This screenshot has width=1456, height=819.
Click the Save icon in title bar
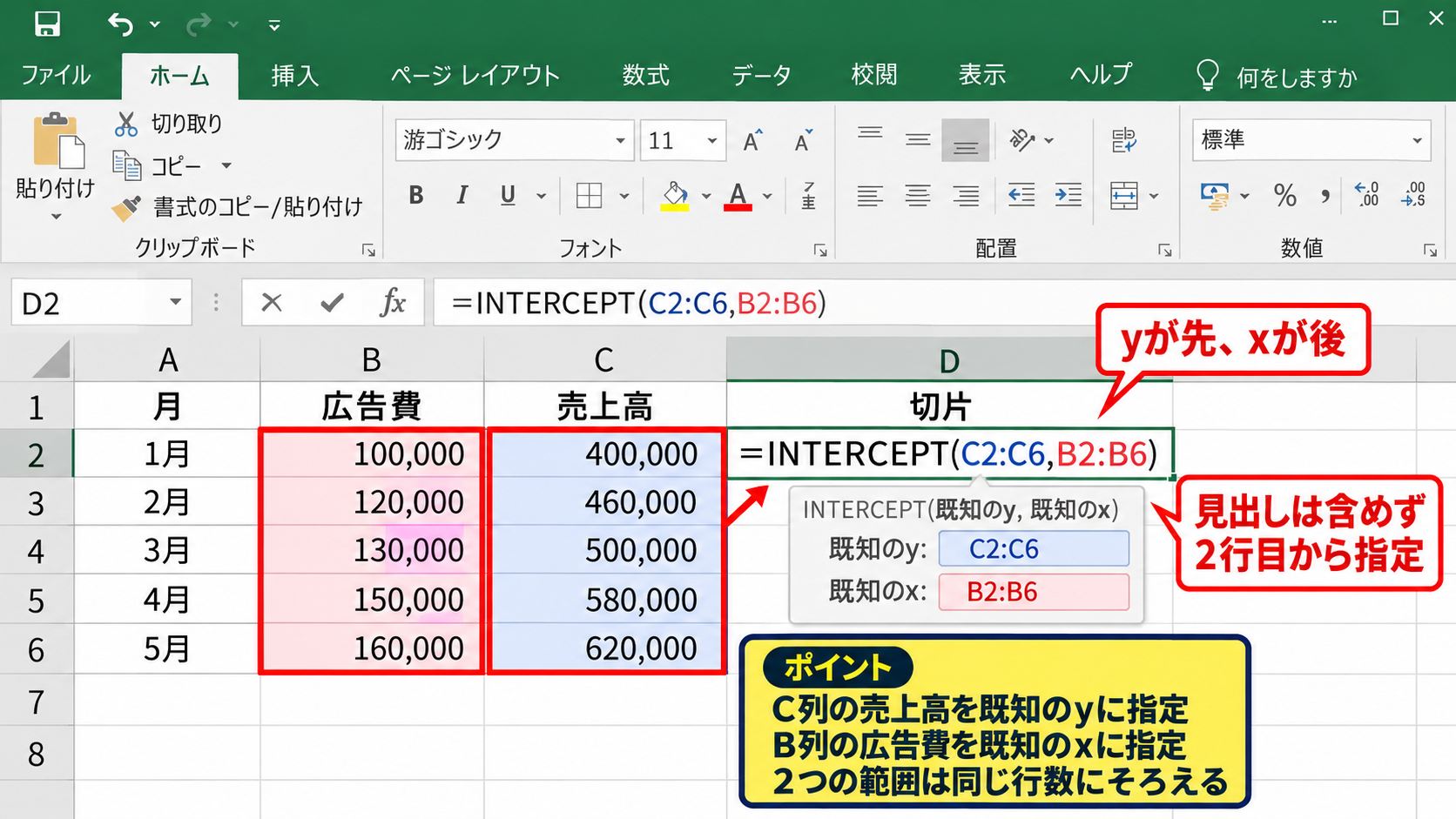coord(47,23)
